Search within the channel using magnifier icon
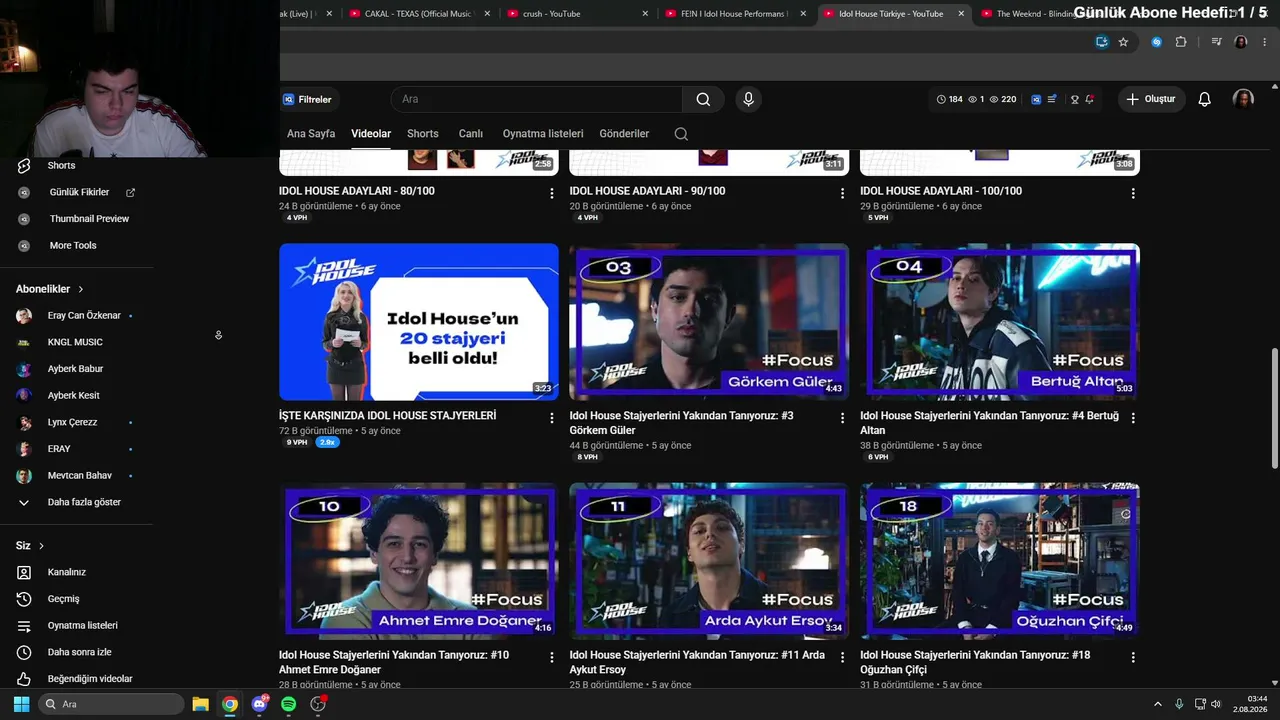This screenshot has width=1280, height=720. [x=681, y=134]
